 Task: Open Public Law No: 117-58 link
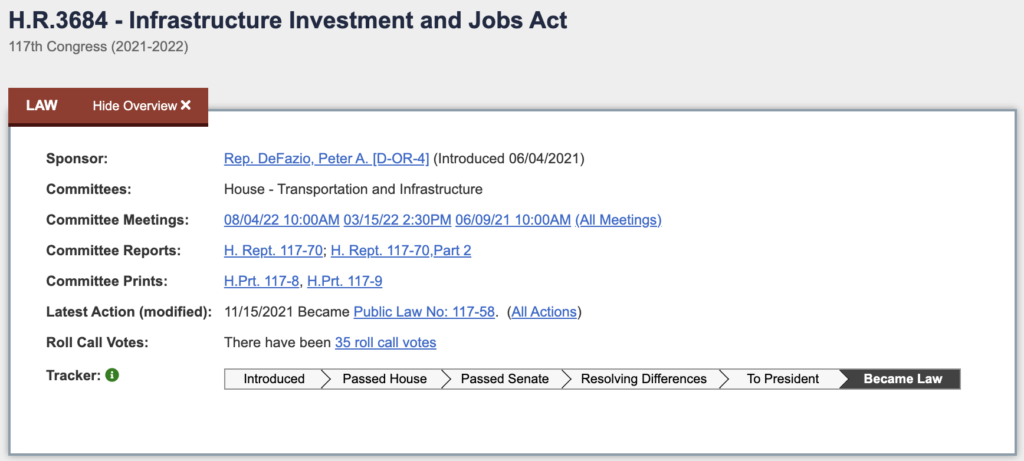(x=424, y=312)
